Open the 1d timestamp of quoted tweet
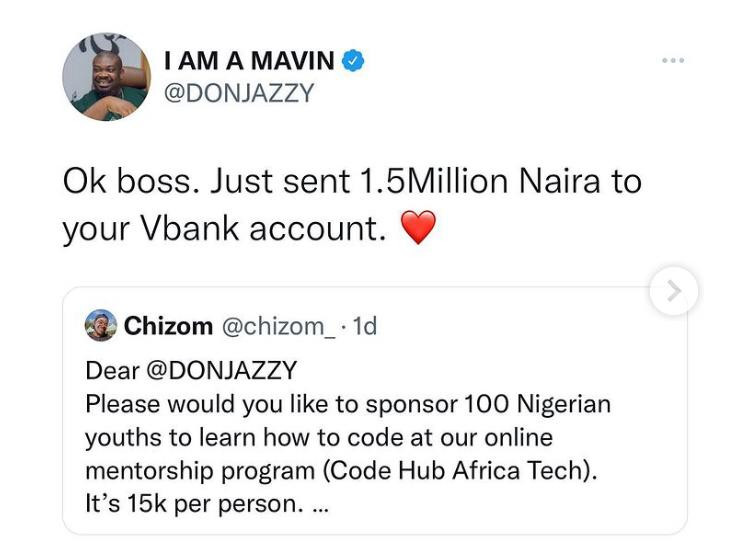 364,326
